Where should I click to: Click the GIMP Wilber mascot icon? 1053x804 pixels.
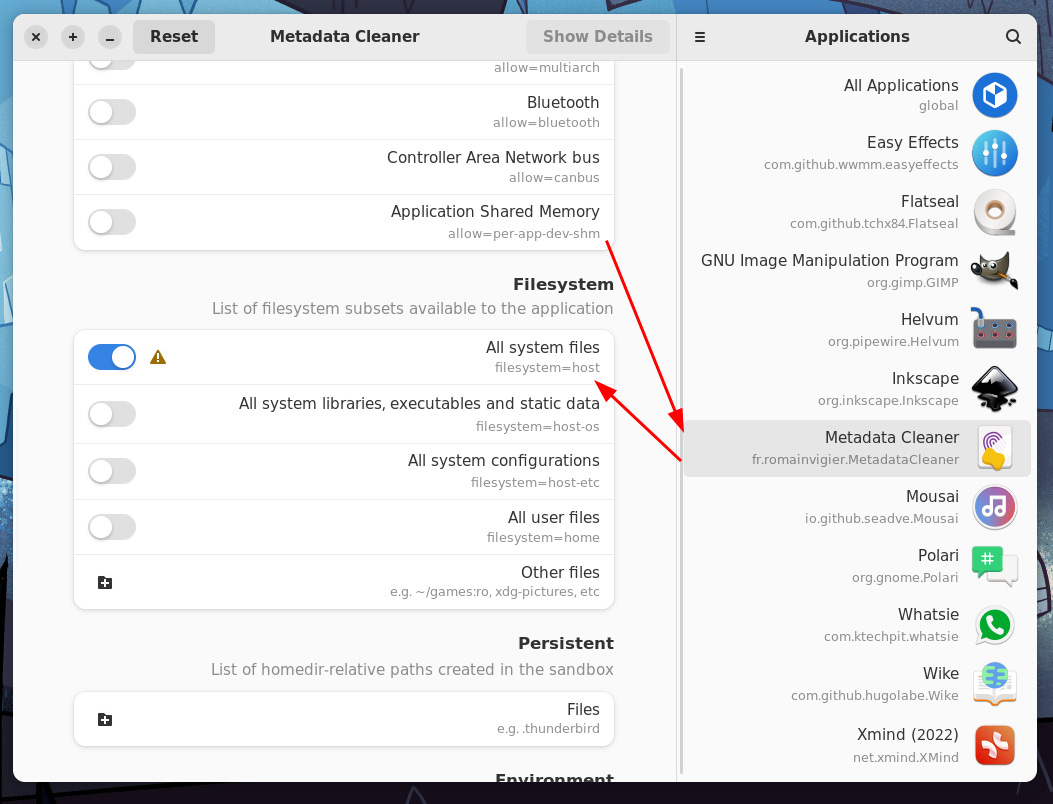pyautogui.click(x=995, y=271)
